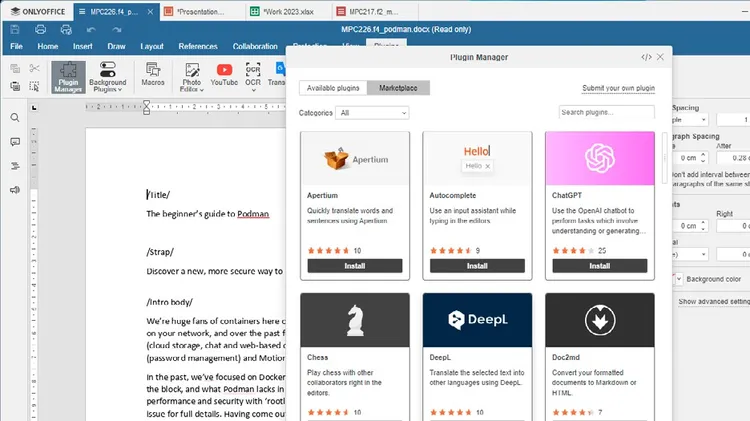Click the Paste icon in ribbon

click(x=15, y=86)
